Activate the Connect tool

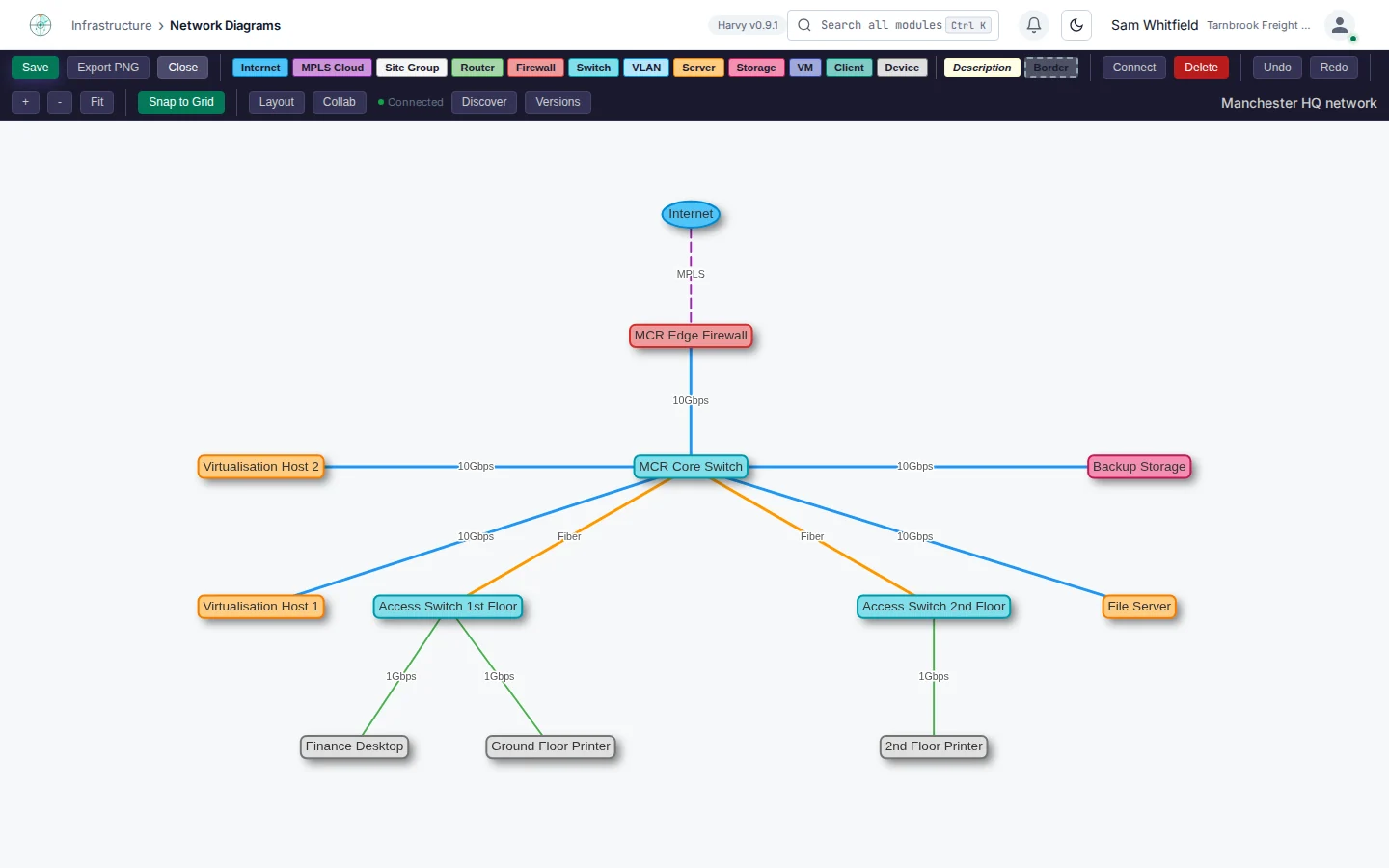(1134, 68)
